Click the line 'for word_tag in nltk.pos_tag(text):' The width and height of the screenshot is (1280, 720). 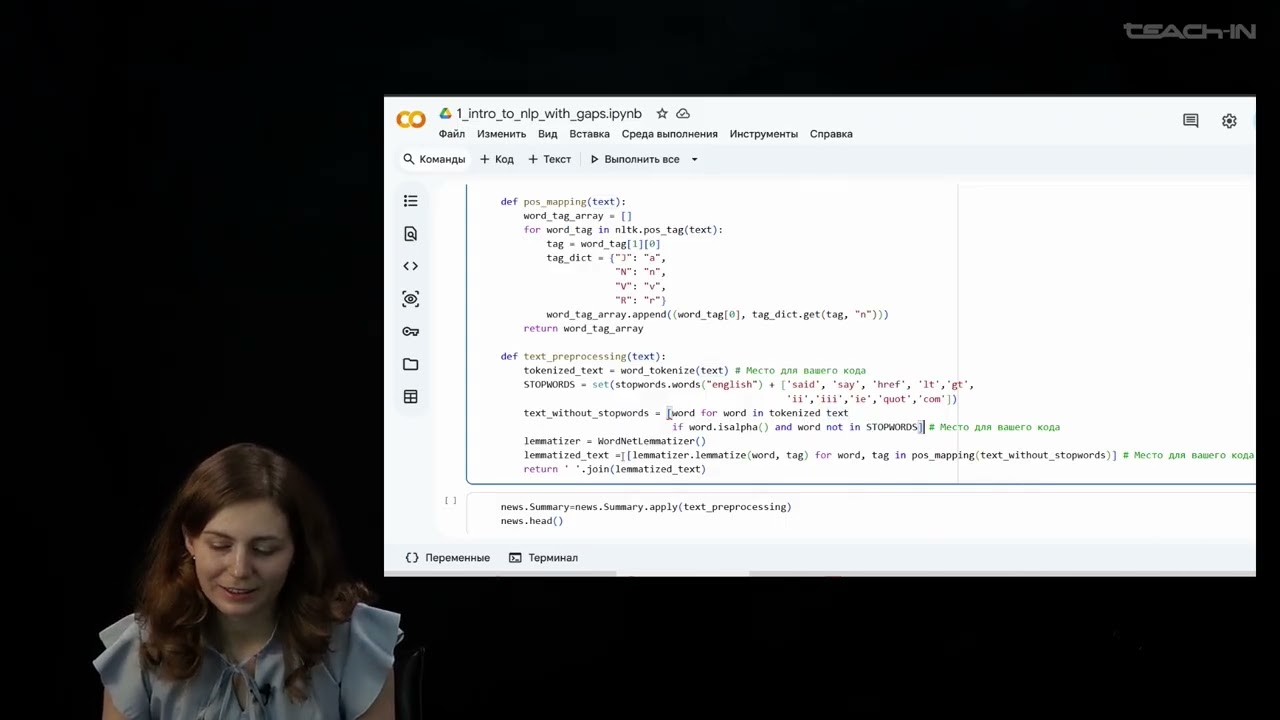pos(623,230)
